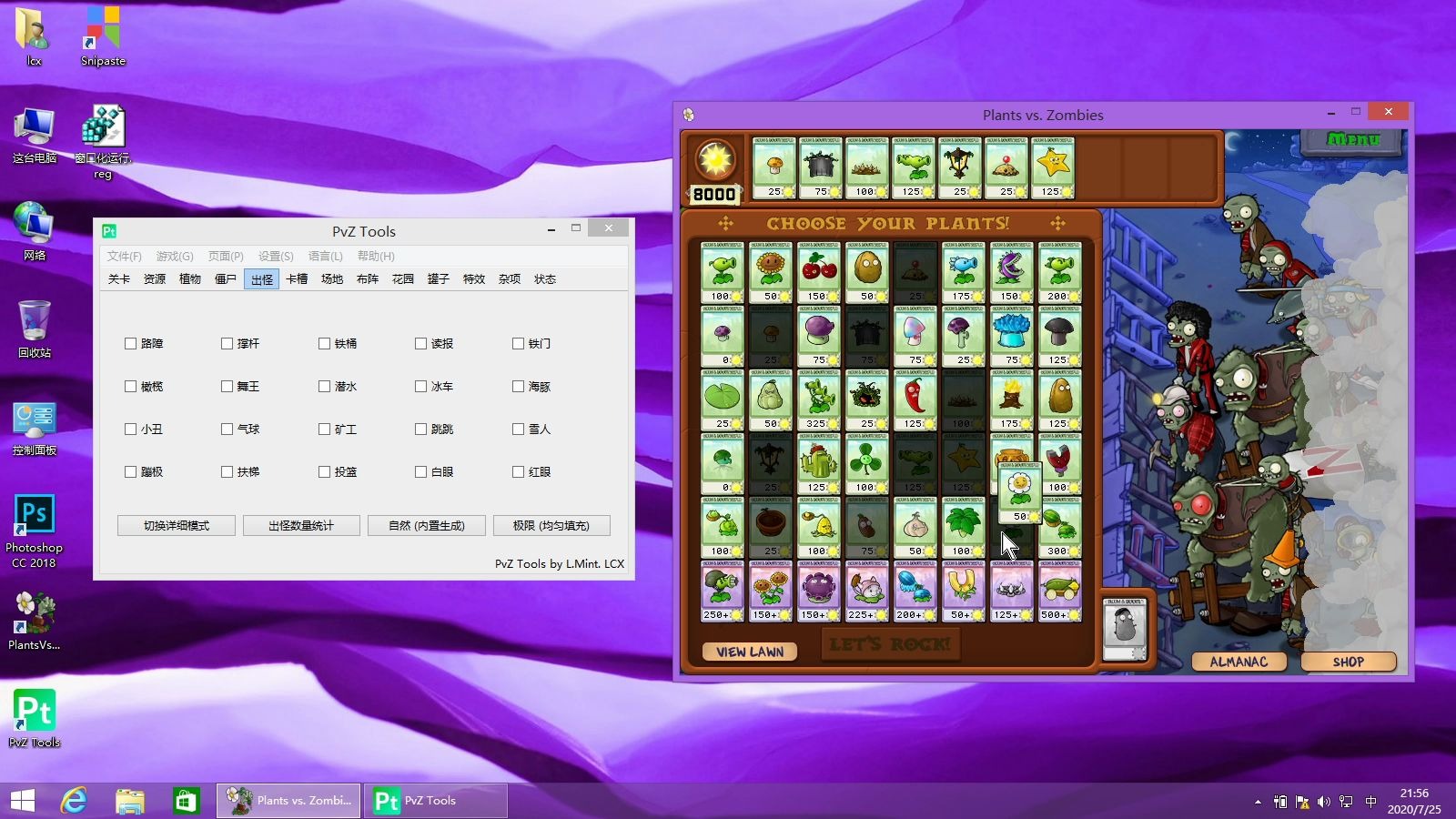Choose the Hypno-shroom seed packet

pyautogui.click(x=915, y=336)
